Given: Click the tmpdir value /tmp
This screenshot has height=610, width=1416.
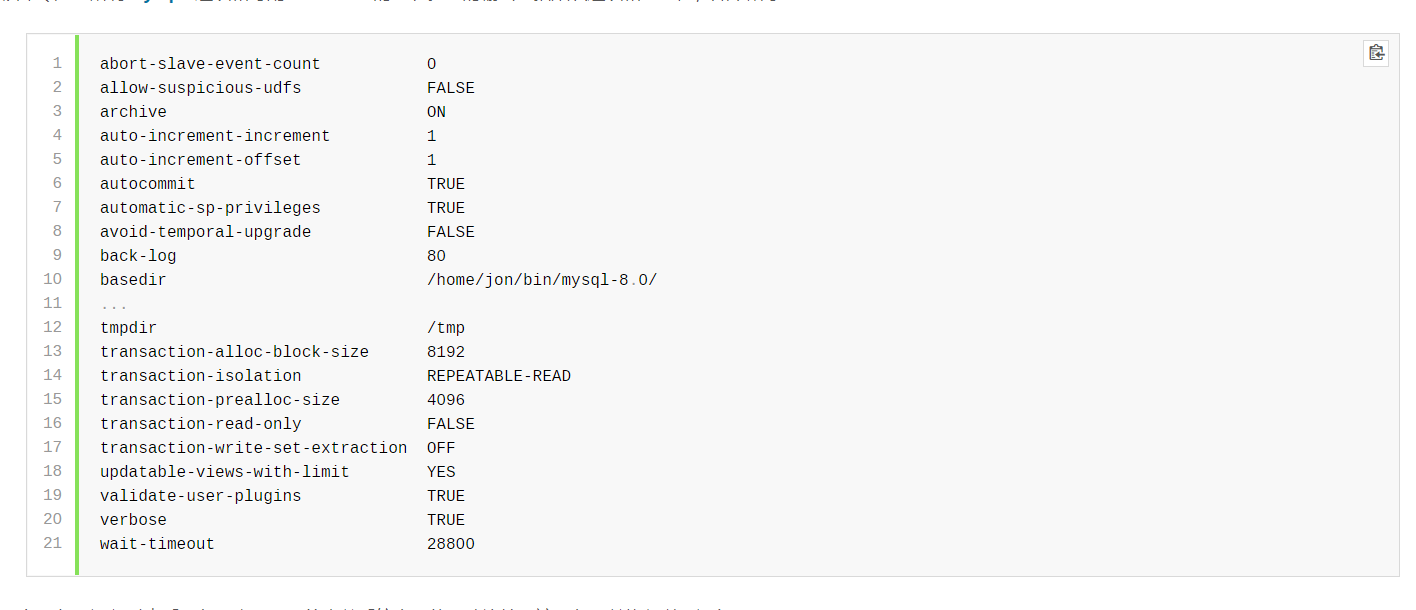Looking at the screenshot, I should (x=446, y=328).
